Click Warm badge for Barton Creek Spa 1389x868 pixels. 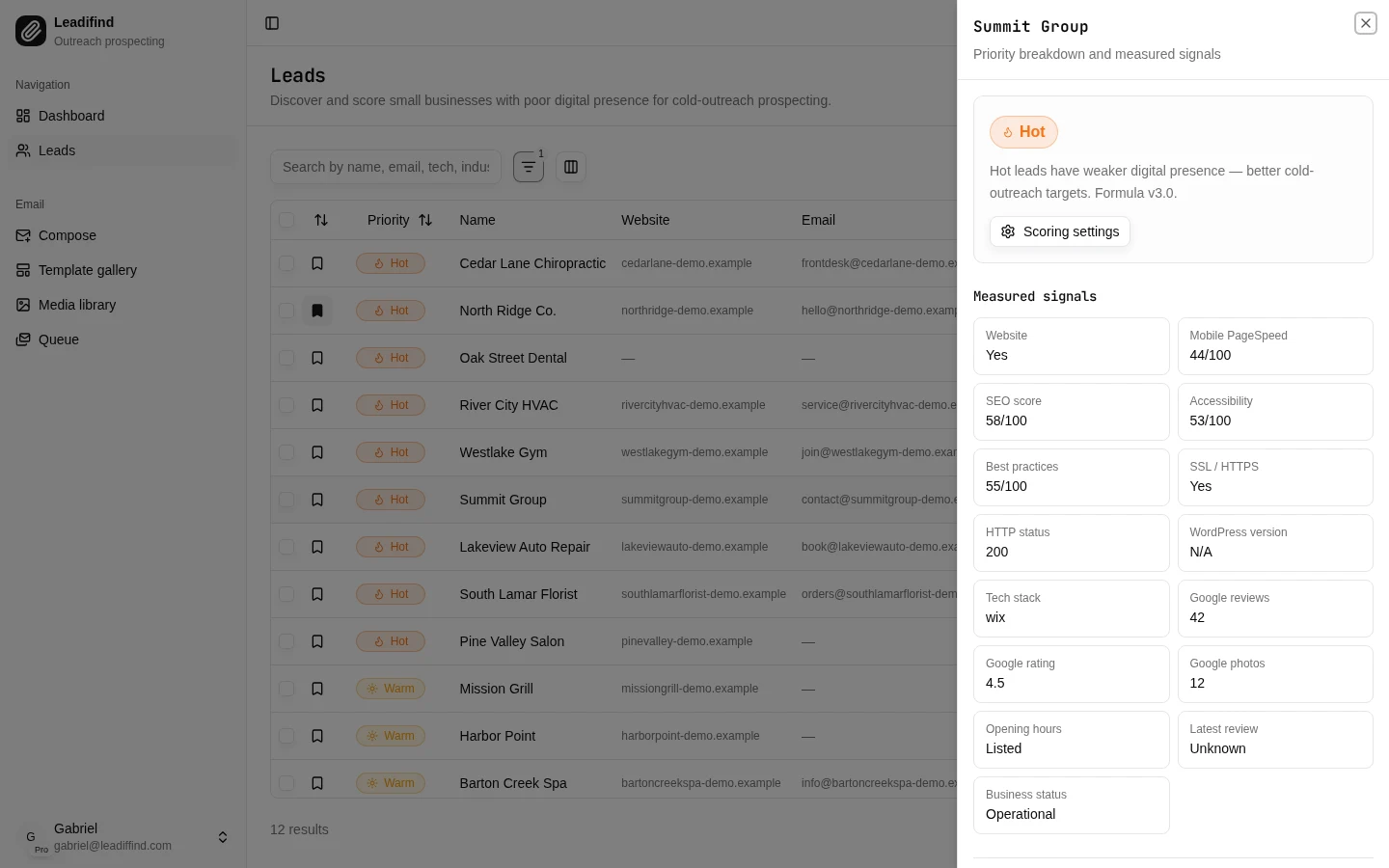(391, 783)
